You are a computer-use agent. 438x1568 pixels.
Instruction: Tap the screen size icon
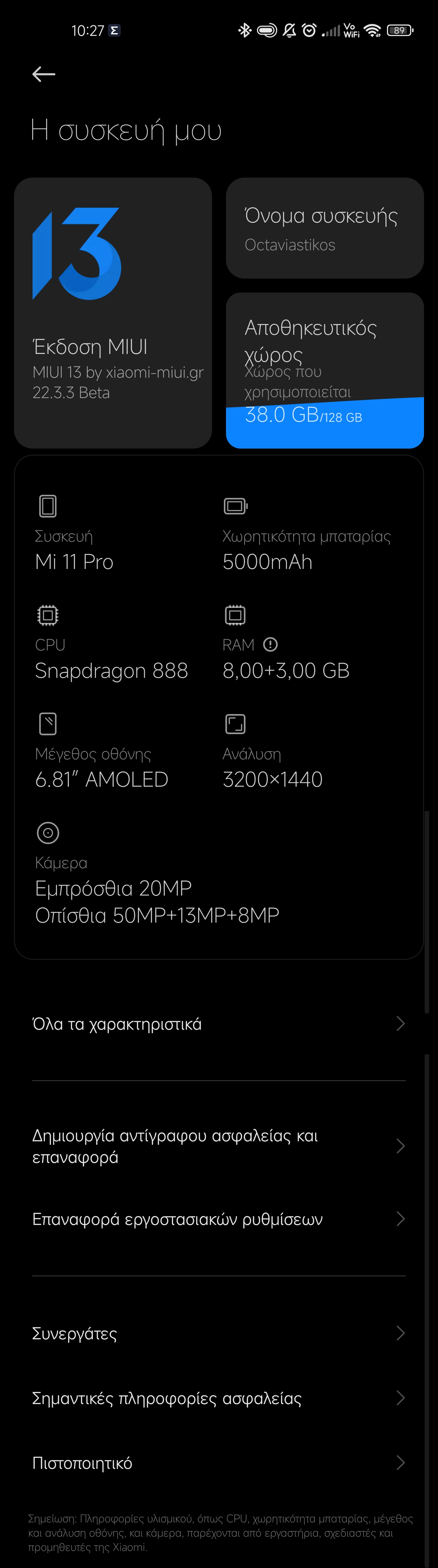click(47, 724)
